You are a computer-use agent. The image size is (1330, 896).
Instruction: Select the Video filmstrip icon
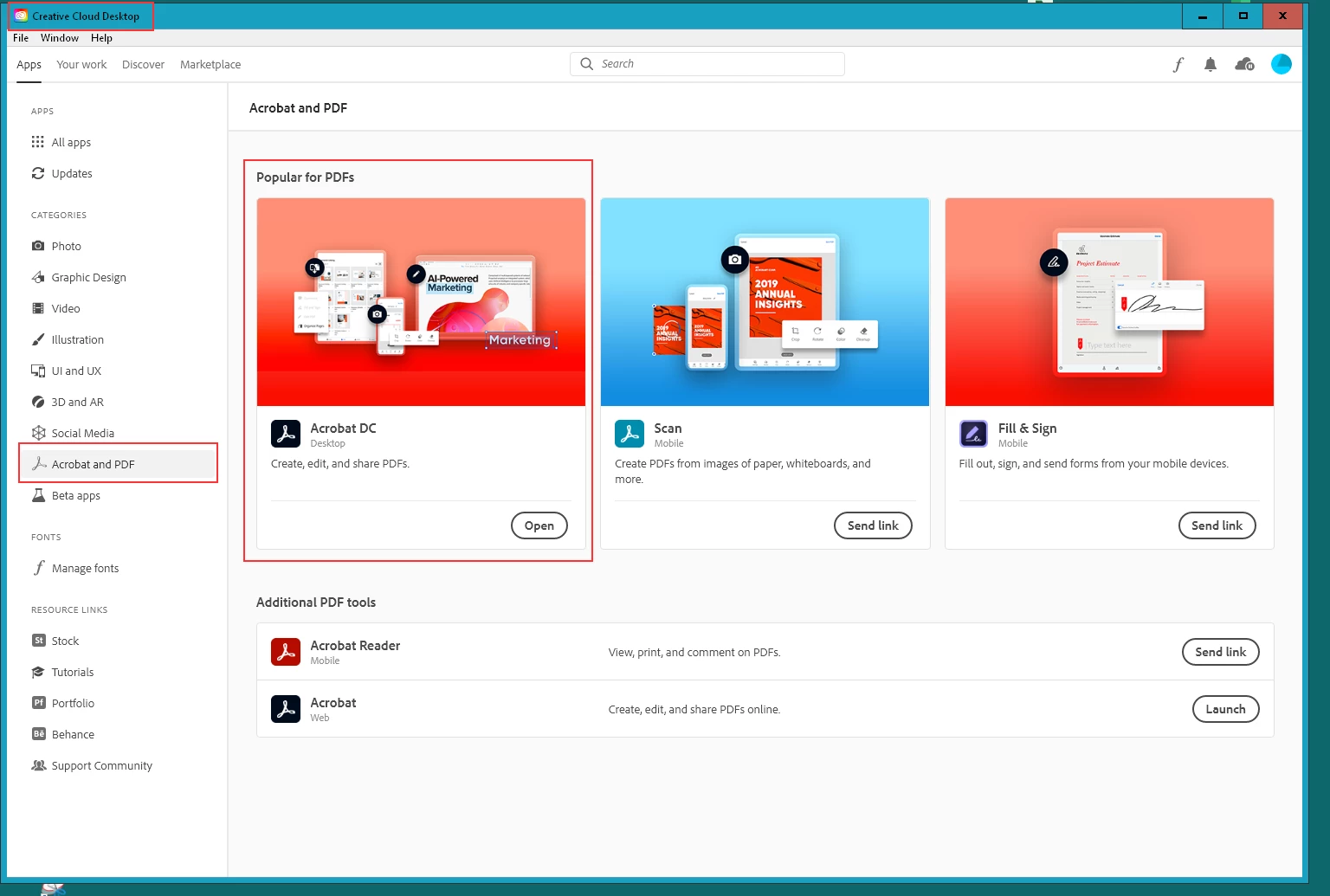tap(38, 308)
